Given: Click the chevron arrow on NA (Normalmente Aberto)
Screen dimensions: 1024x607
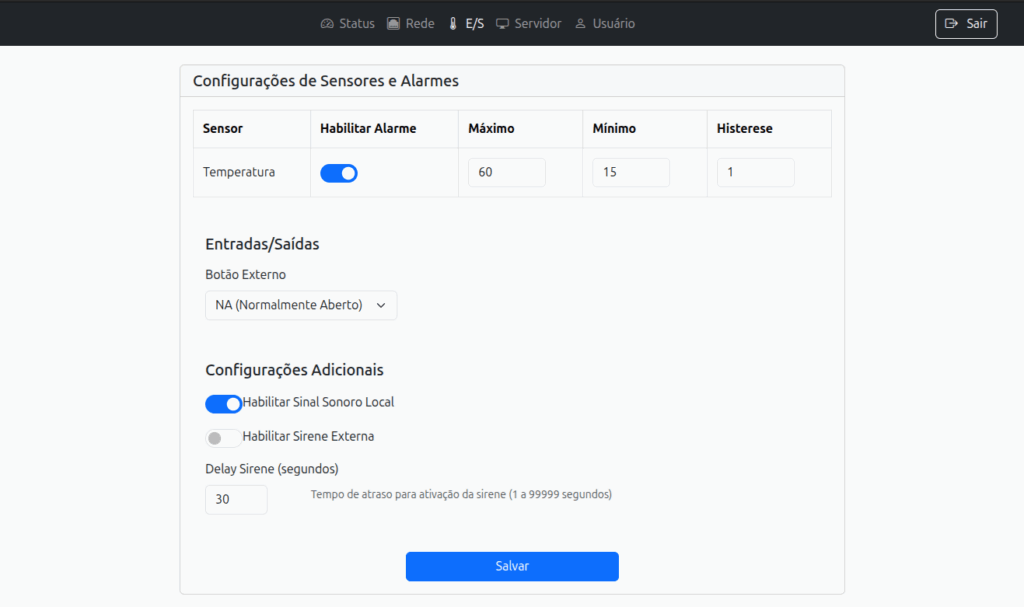Looking at the screenshot, I should point(381,306).
